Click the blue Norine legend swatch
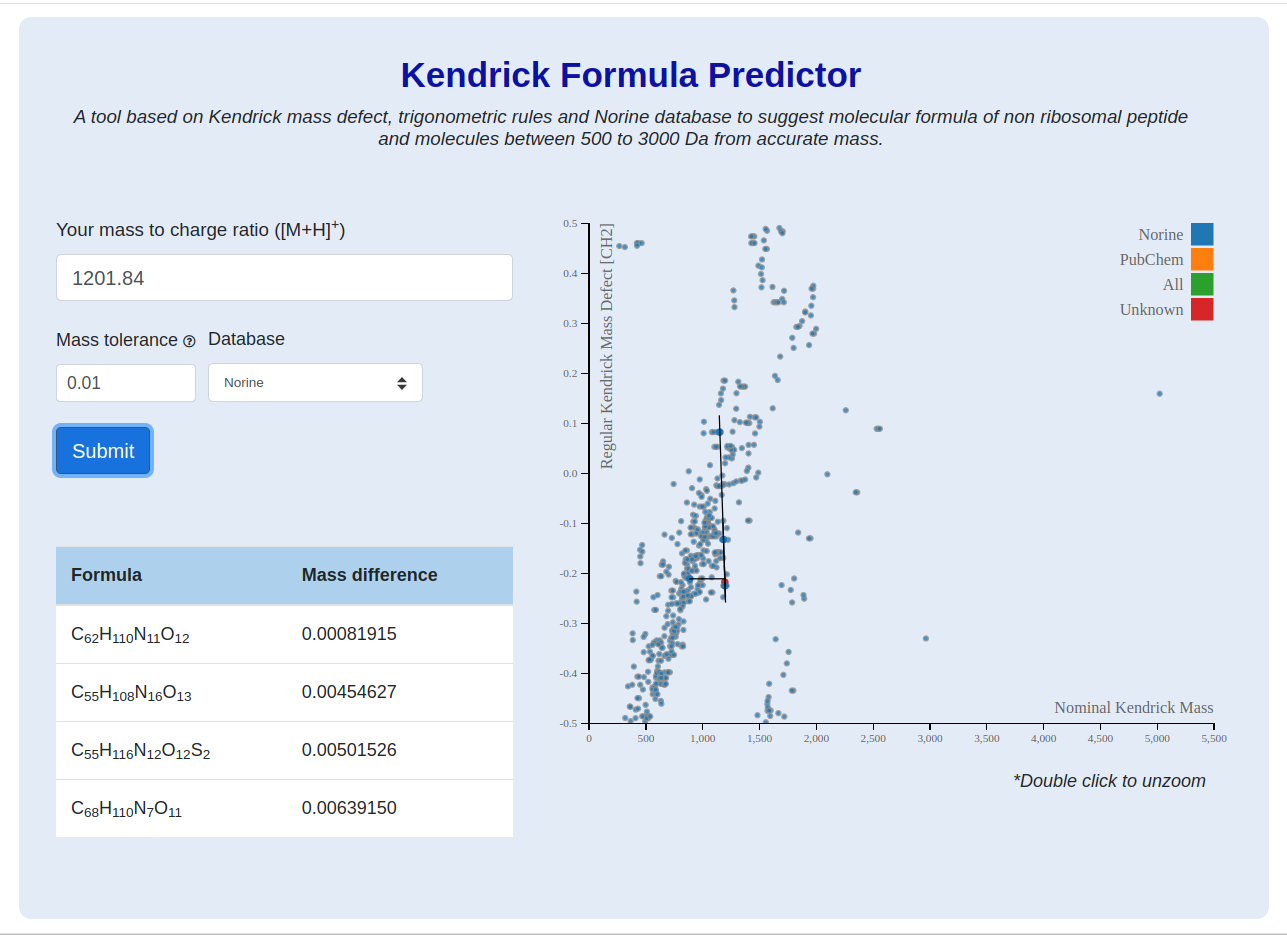Image resolution: width=1287 pixels, height=935 pixels. (1202, 235)
